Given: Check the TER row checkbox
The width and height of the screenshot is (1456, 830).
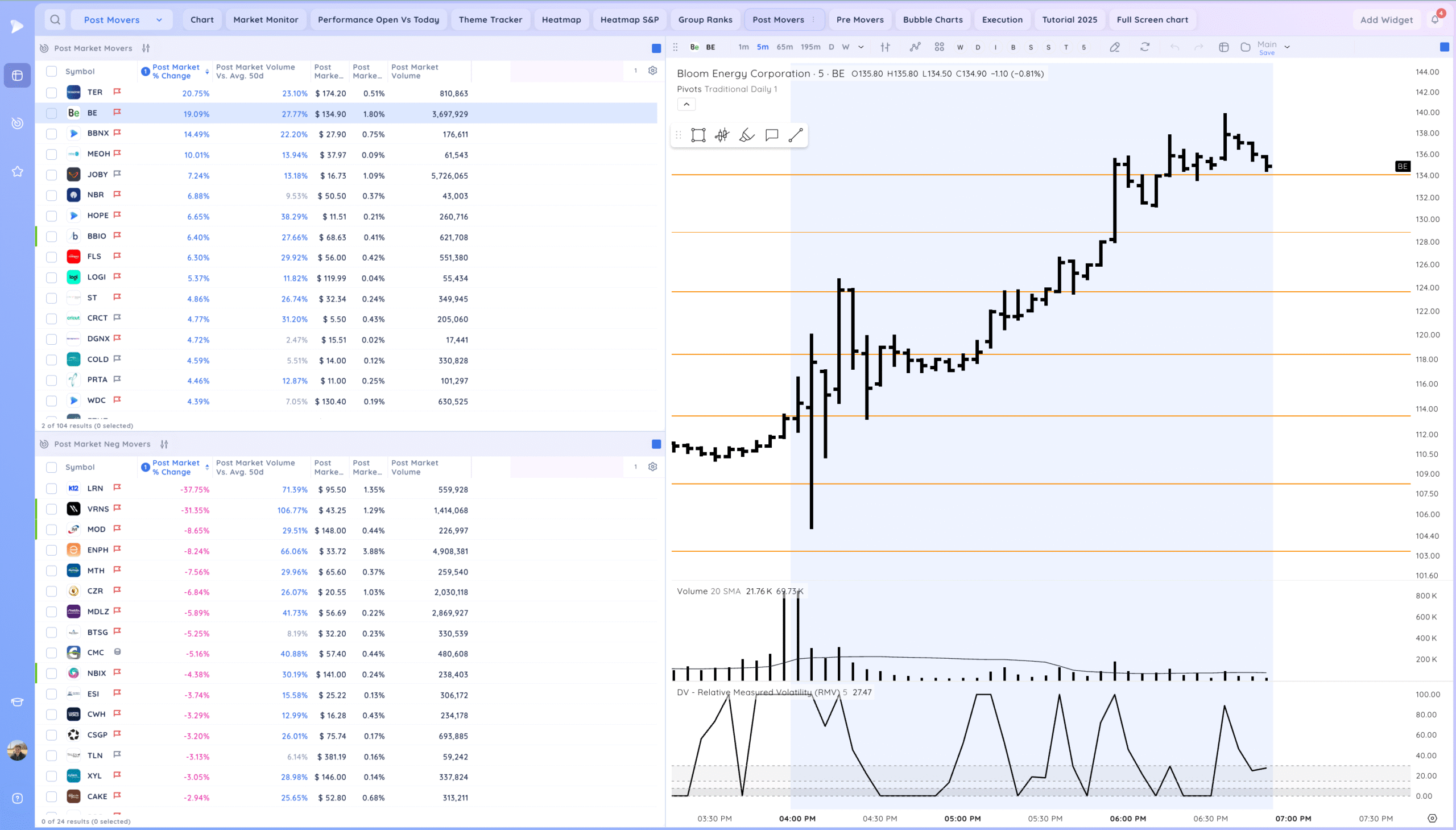Looking at the screenshot, I should [x=51, y=93].
